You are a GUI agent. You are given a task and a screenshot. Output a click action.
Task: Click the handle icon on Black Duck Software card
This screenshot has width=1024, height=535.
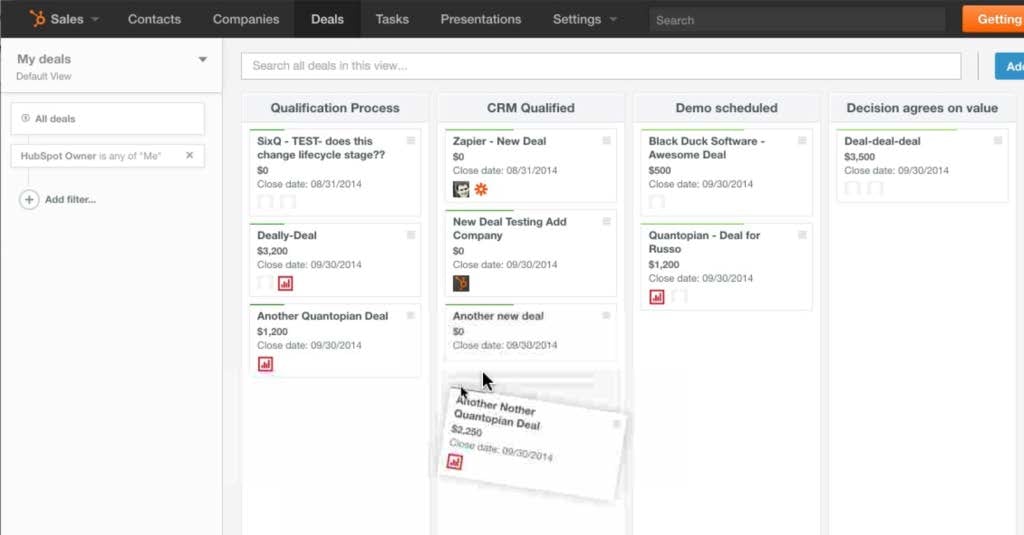tap(802, 141)
